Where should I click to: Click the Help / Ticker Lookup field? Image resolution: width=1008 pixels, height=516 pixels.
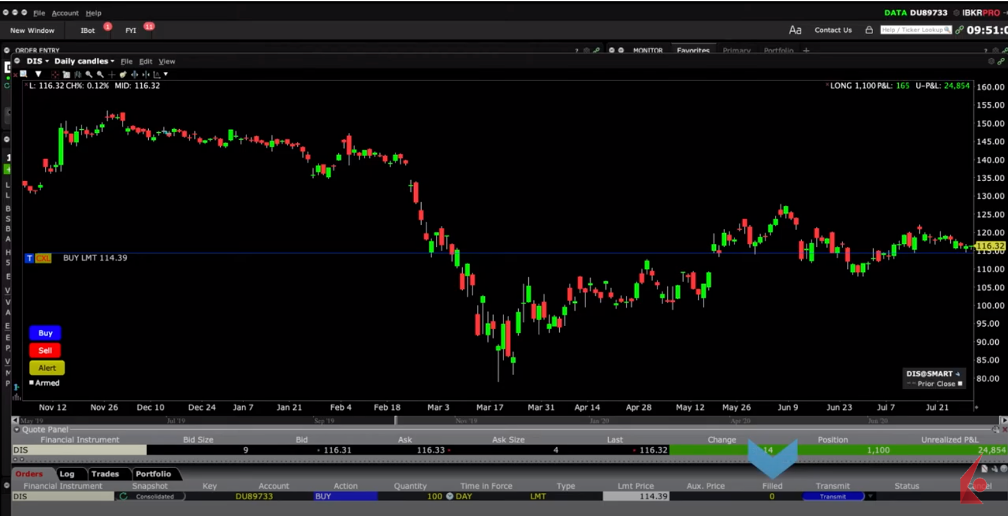pyautogui.click(x=912, y=30)
